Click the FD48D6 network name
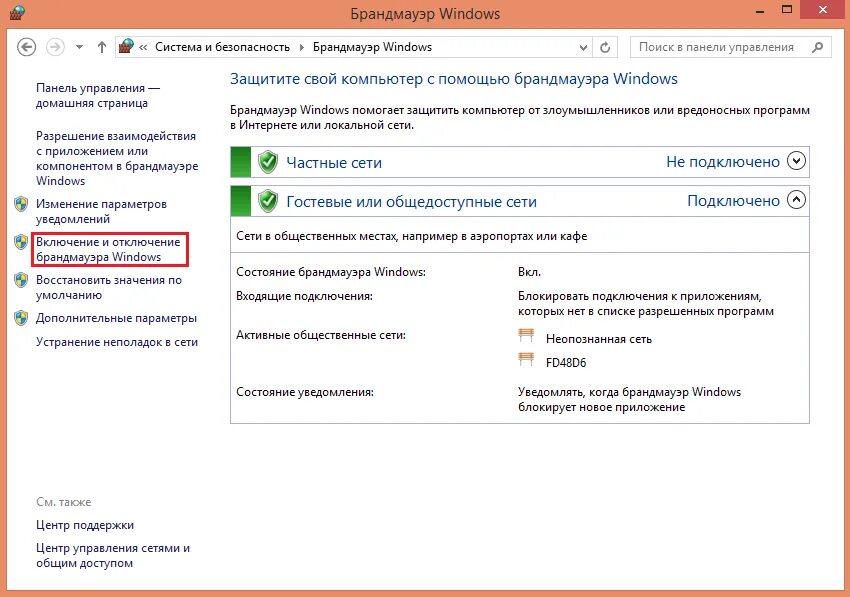 [x=566, y=363]
